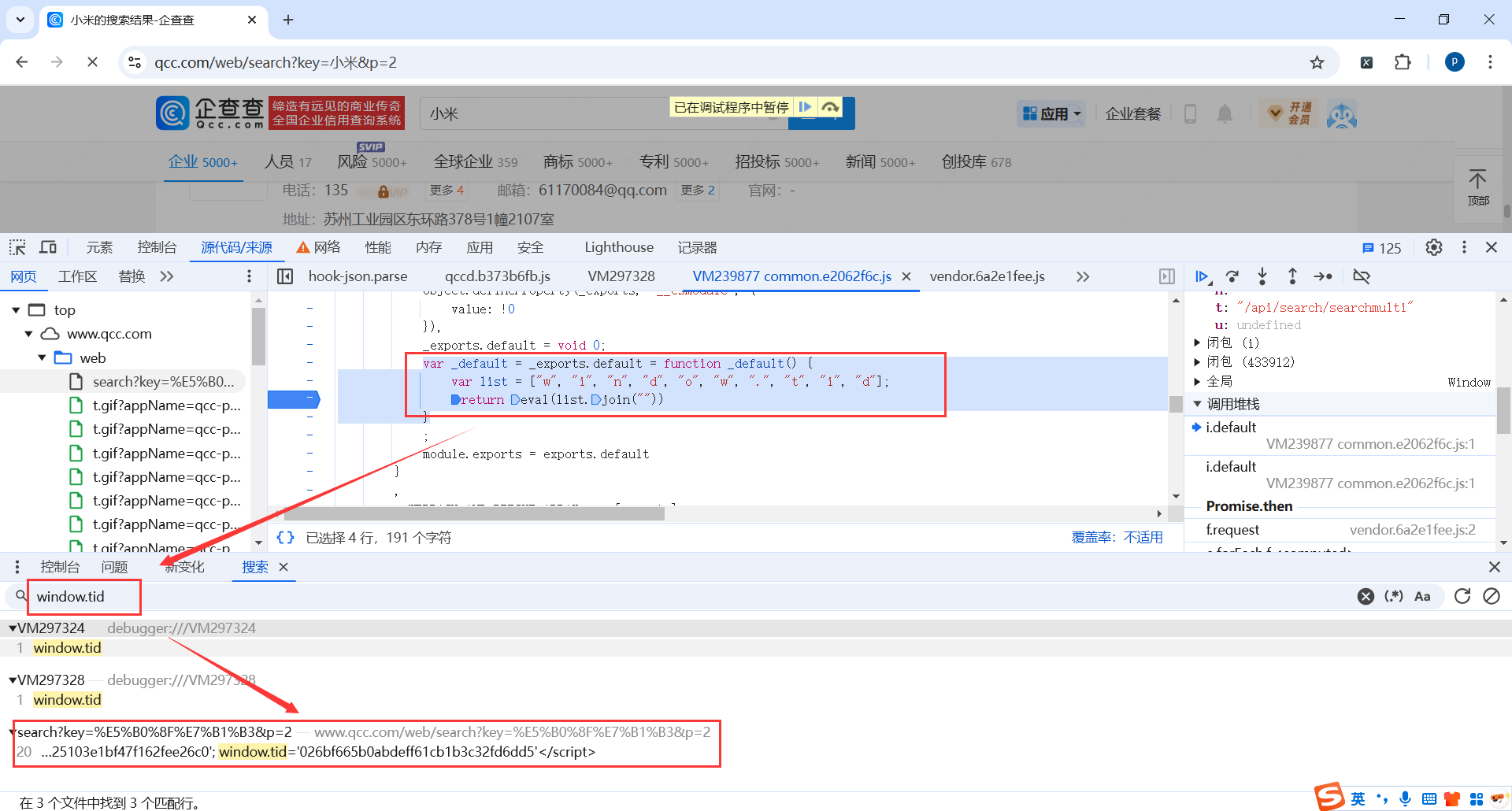1512x811 pixels.
Task: Expand the 闭包 (i) scope
Action: pyautogui.click(x=1197, y=343)
